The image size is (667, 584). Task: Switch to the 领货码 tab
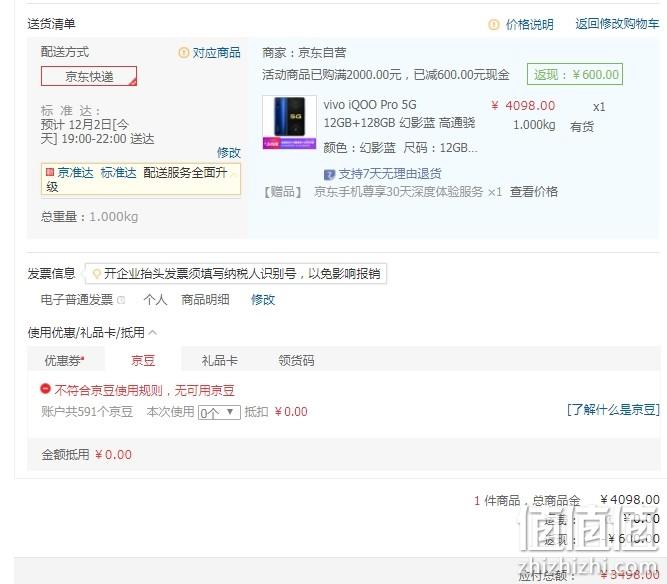(296, 361)
